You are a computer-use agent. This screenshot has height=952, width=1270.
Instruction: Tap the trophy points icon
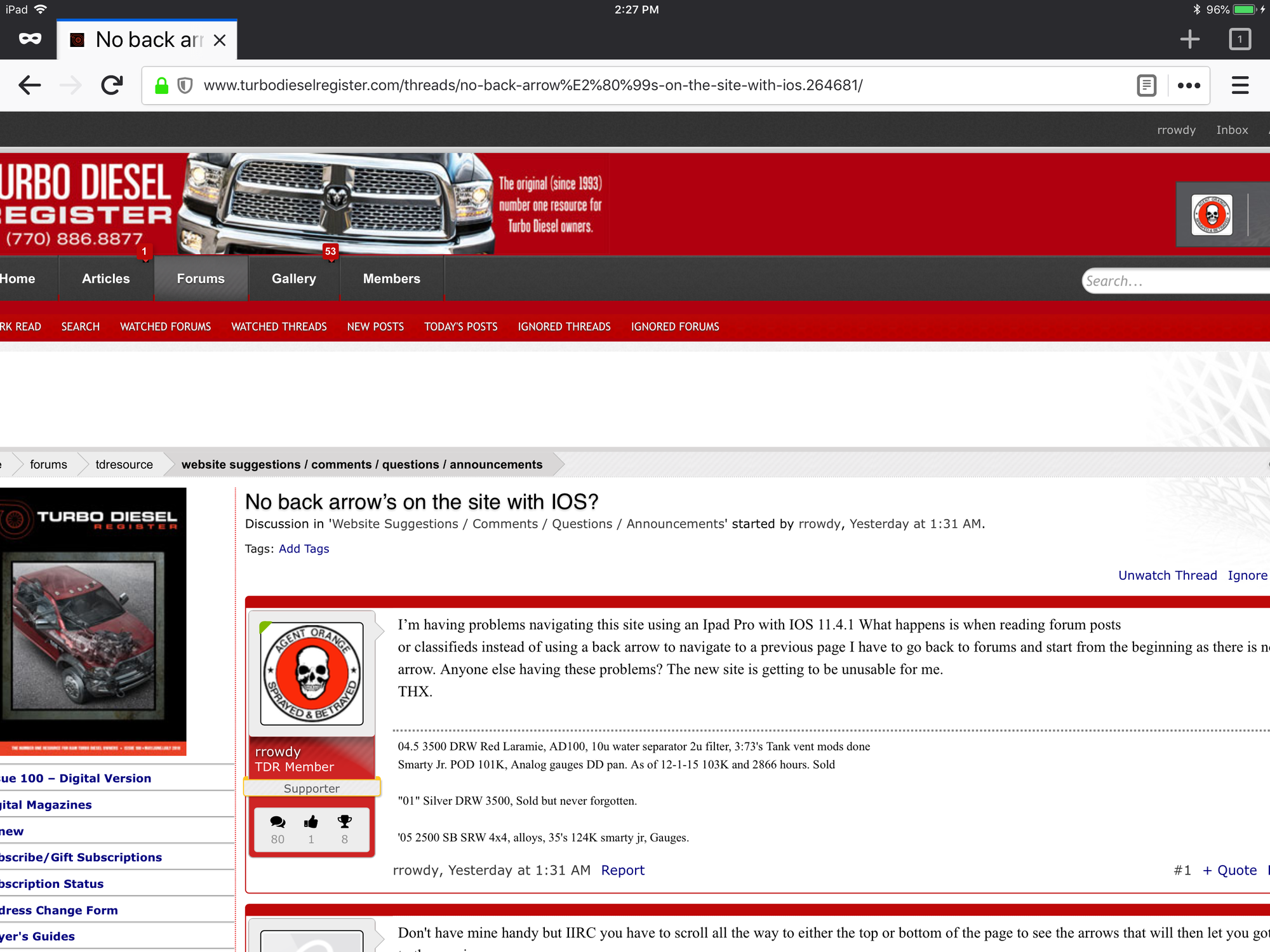click(345, 822)
